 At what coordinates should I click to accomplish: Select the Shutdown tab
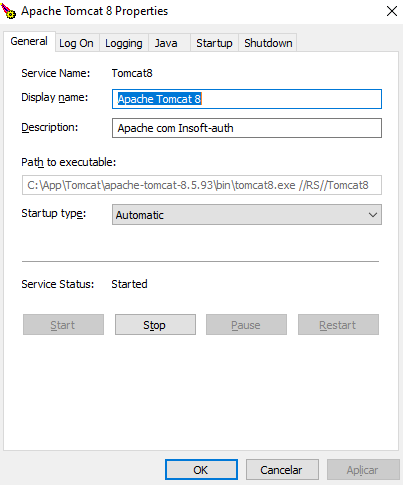(268, 43)
